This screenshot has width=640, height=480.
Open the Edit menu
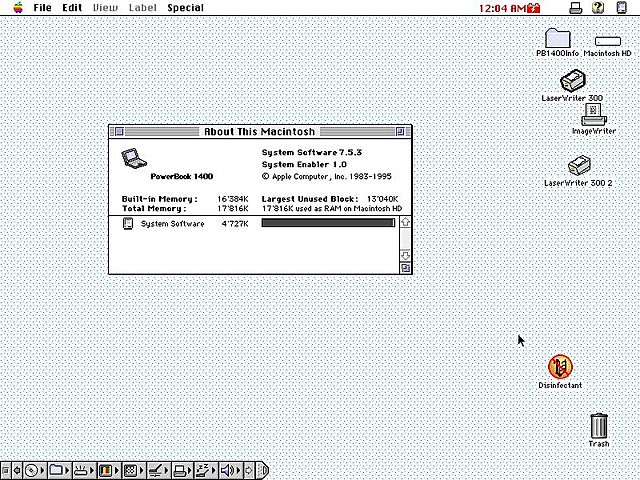tap(72, 8)
